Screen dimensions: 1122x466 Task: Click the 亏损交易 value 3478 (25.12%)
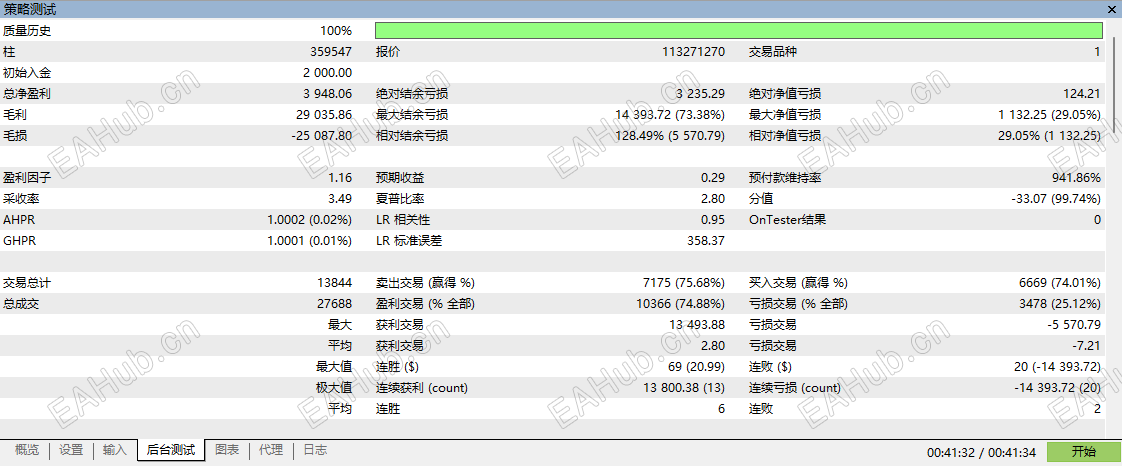[x=1060, y=304]
